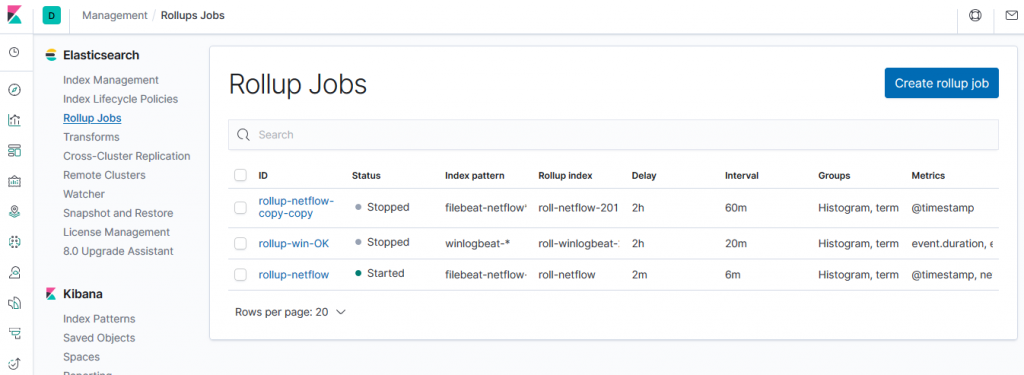Click 2m delay cell
This screenshot has width=1024, height=375.
tap(639, 274)
